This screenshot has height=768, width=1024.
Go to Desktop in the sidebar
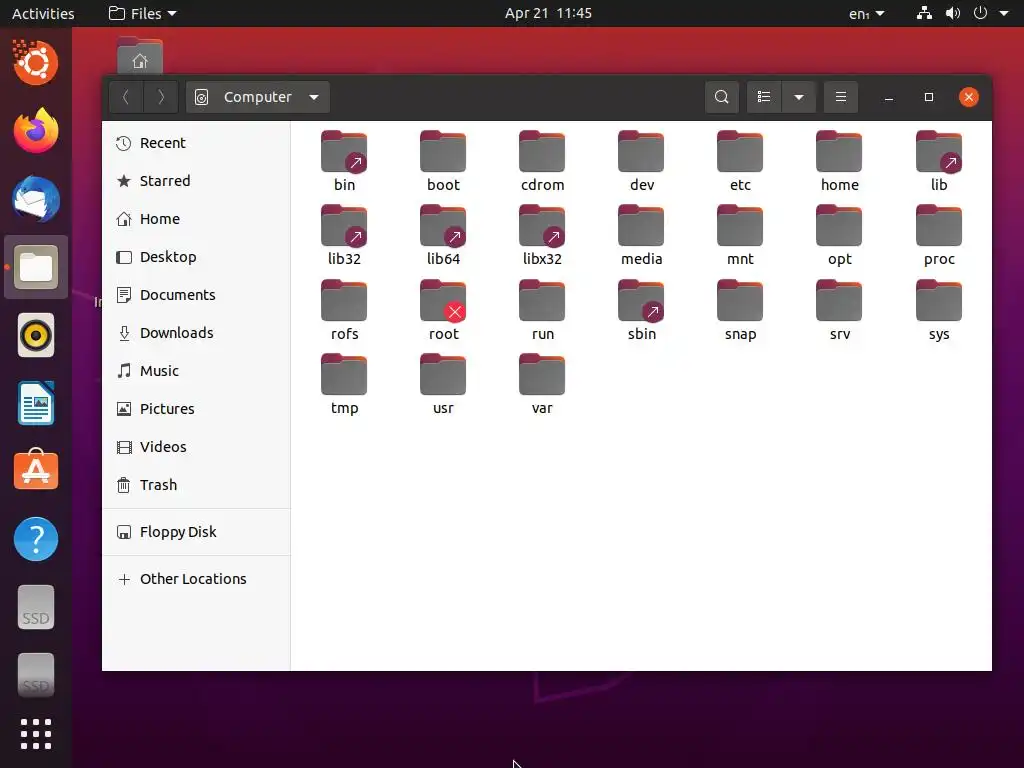196,257
